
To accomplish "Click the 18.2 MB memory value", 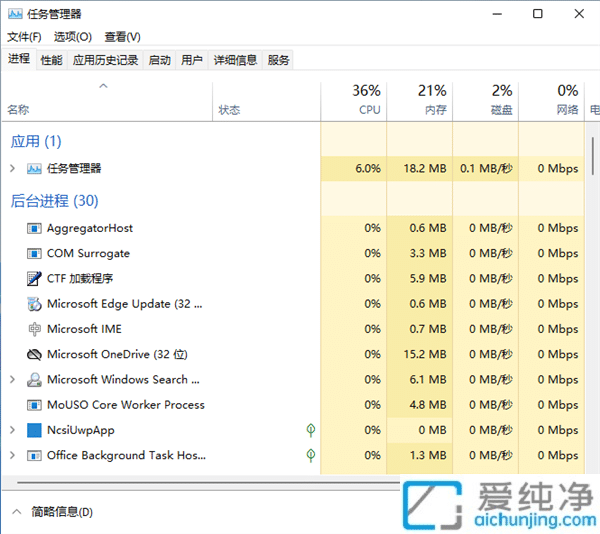I will click(x=425, y=168).
